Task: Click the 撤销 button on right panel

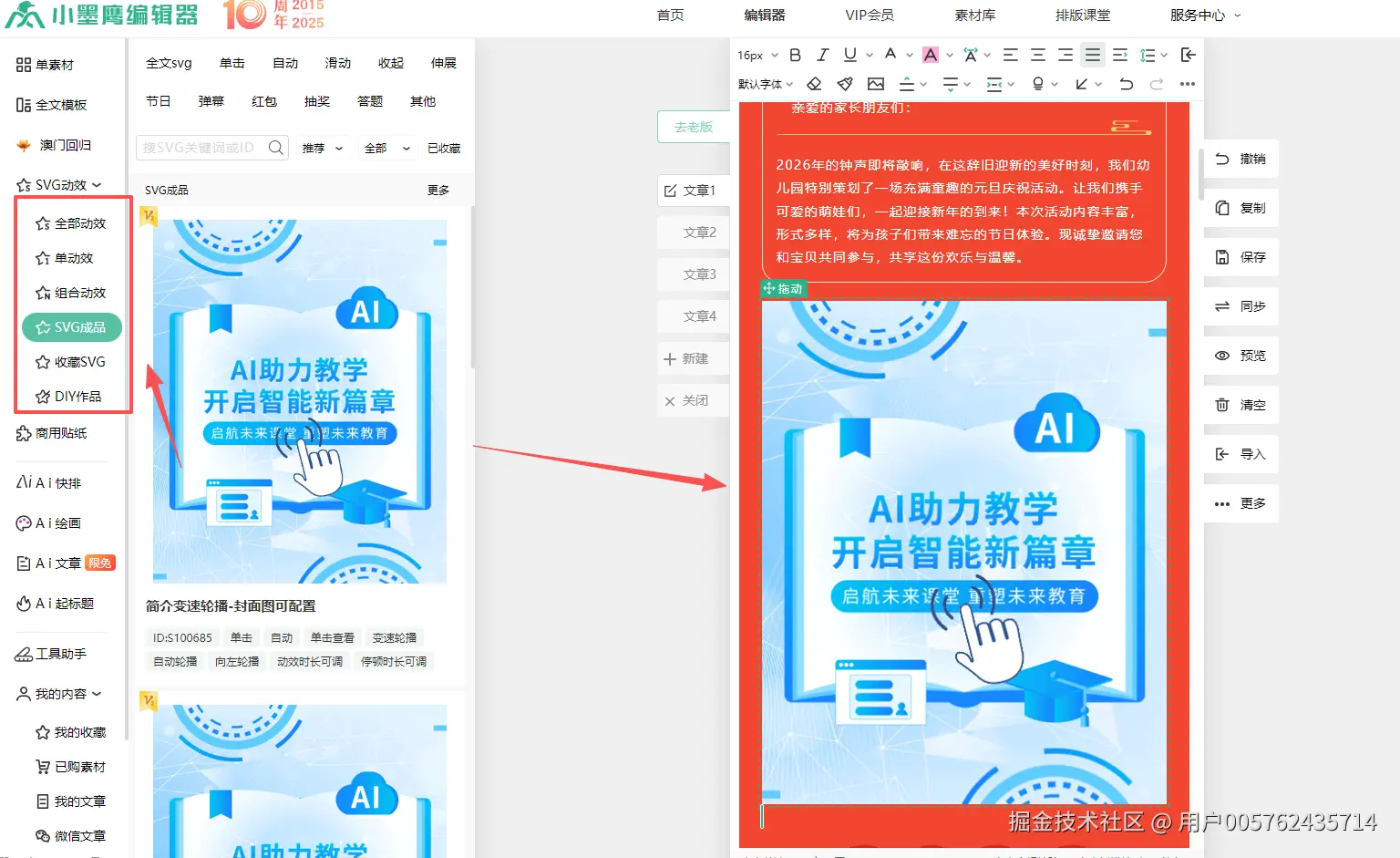Action: point(1240,159)
